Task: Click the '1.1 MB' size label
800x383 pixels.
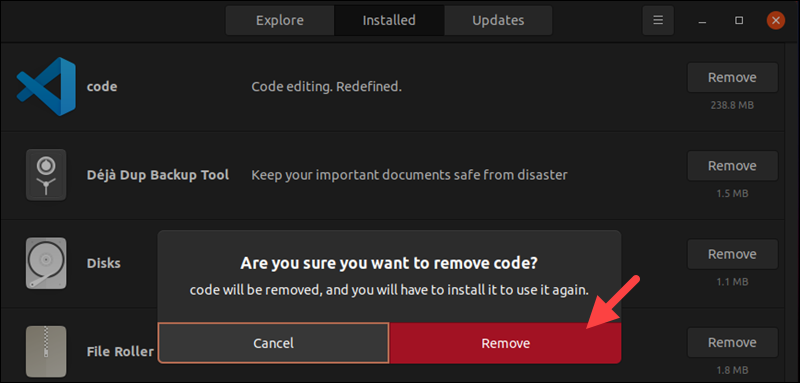Action: [x=732, y=282]
